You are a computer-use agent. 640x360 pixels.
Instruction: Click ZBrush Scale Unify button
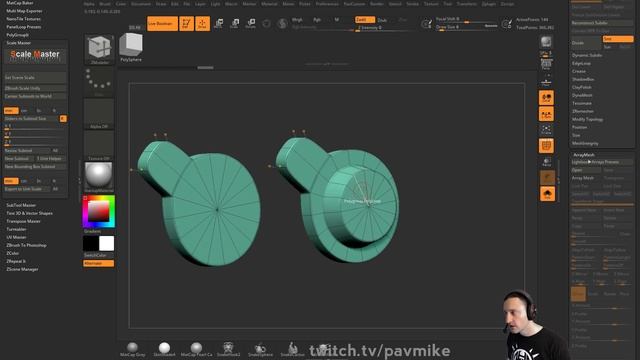pyautogui.click(x=35, y=88)
